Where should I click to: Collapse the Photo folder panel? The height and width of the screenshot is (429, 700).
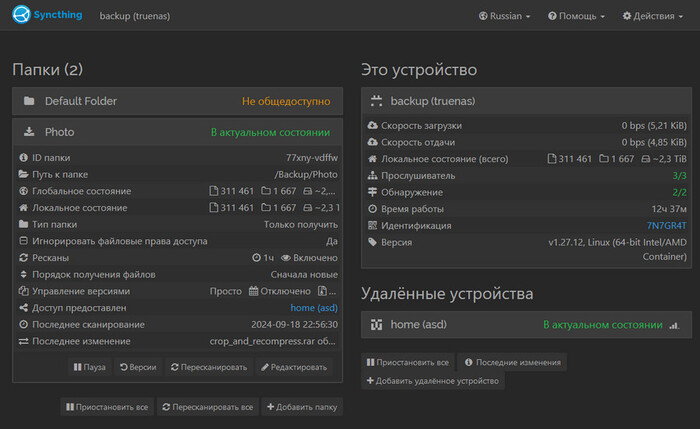pyautogui.click(x=177, y=132)
